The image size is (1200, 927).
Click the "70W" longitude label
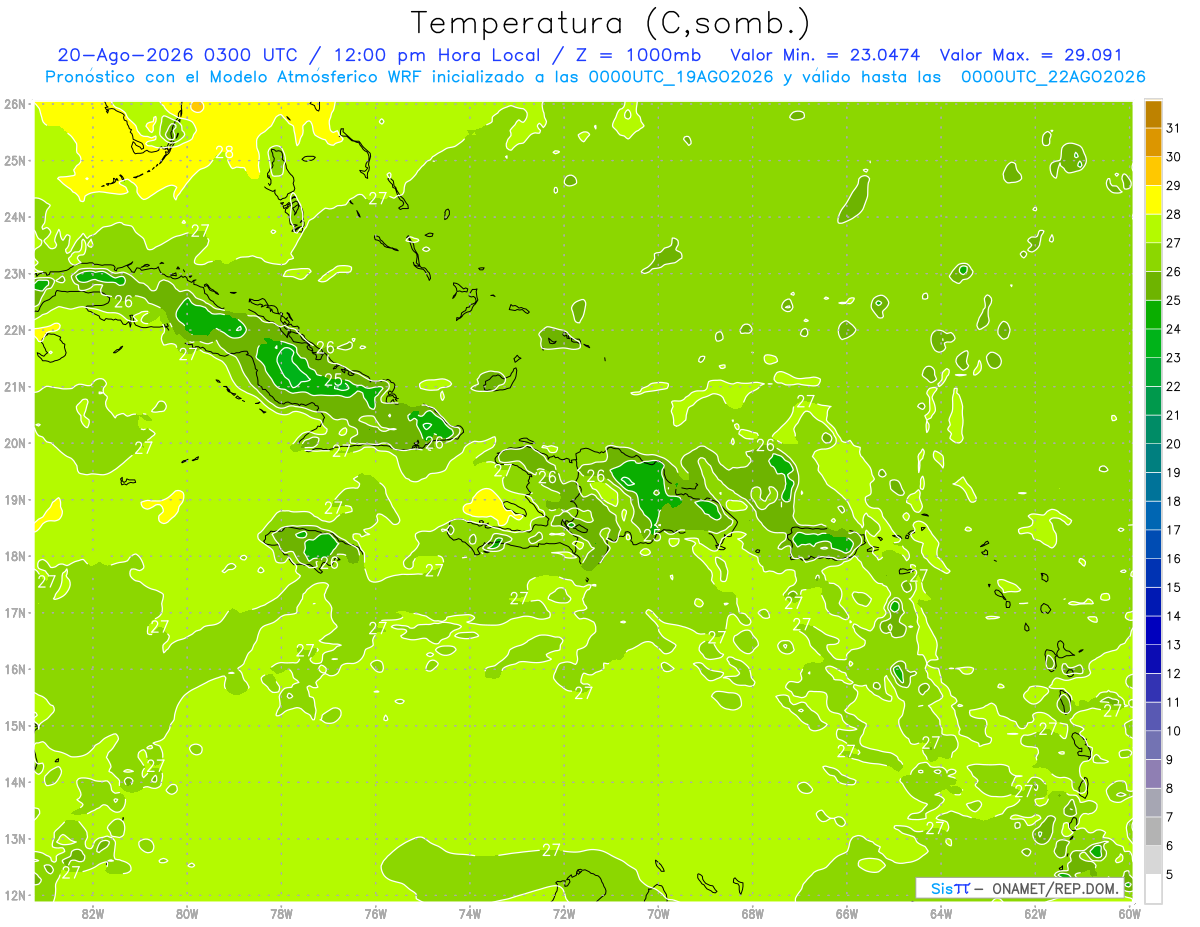click(x=658, y=912)
